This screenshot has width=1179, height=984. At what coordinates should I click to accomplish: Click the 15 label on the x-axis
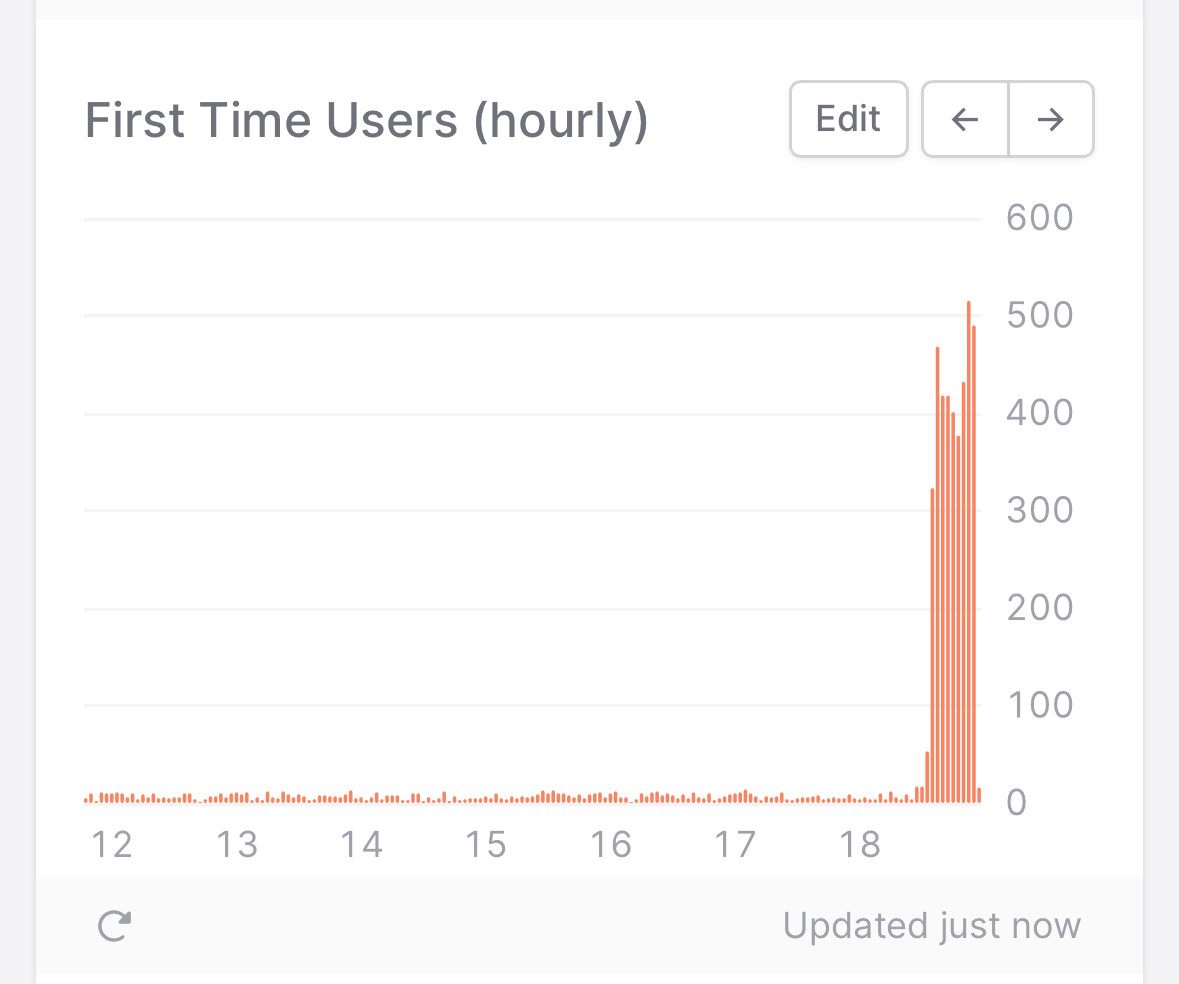[486, 845]
